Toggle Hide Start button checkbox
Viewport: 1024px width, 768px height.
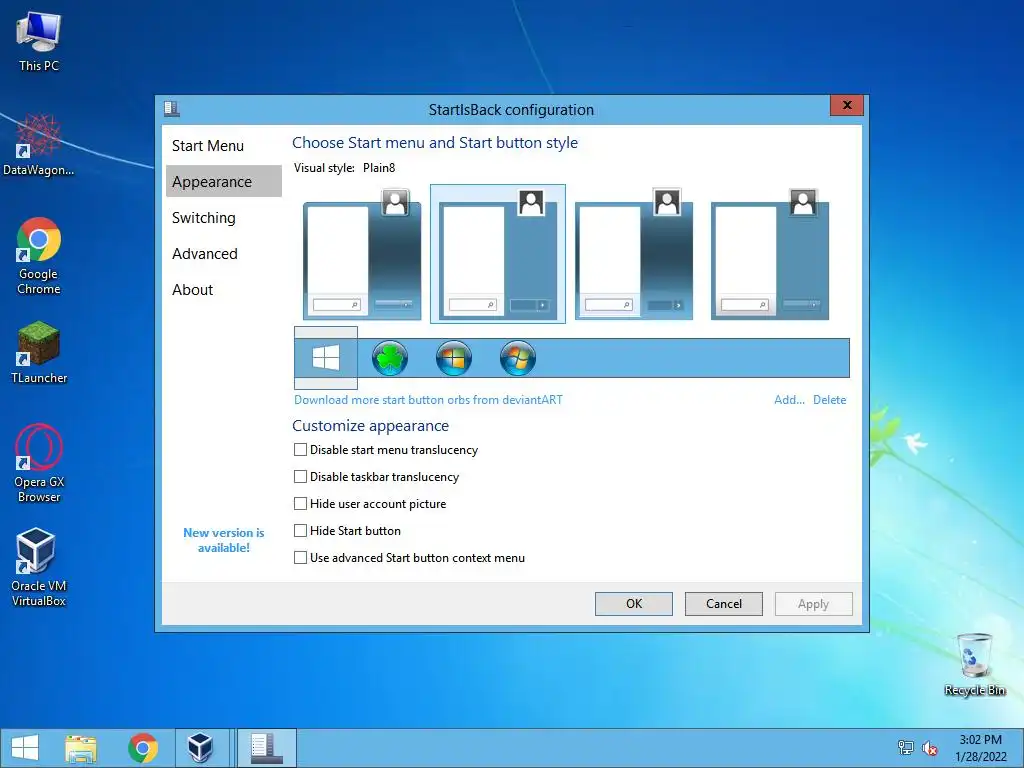tap(300, 530)
